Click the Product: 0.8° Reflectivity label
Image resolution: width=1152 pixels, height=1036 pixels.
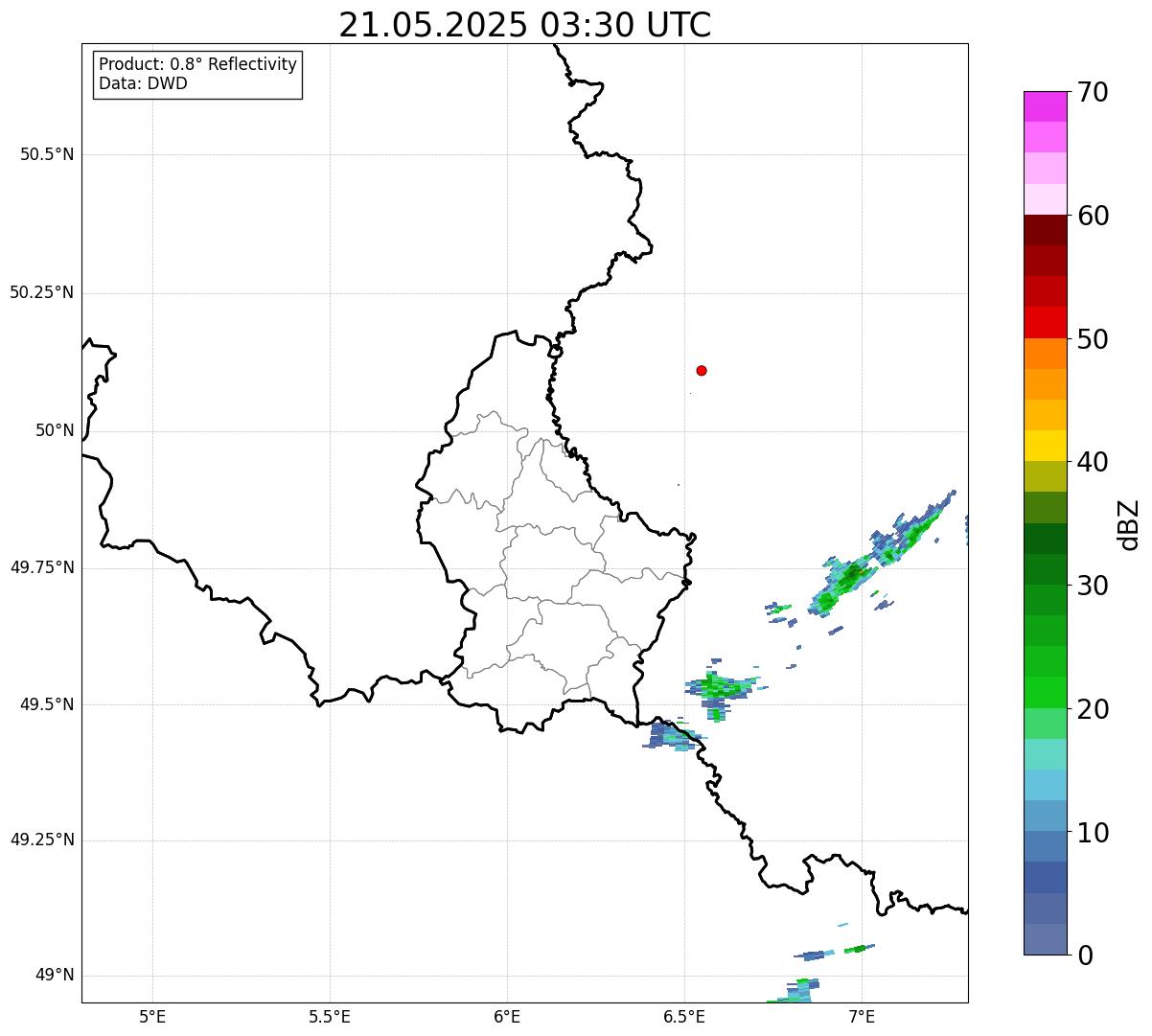click(x=198, y=64)
